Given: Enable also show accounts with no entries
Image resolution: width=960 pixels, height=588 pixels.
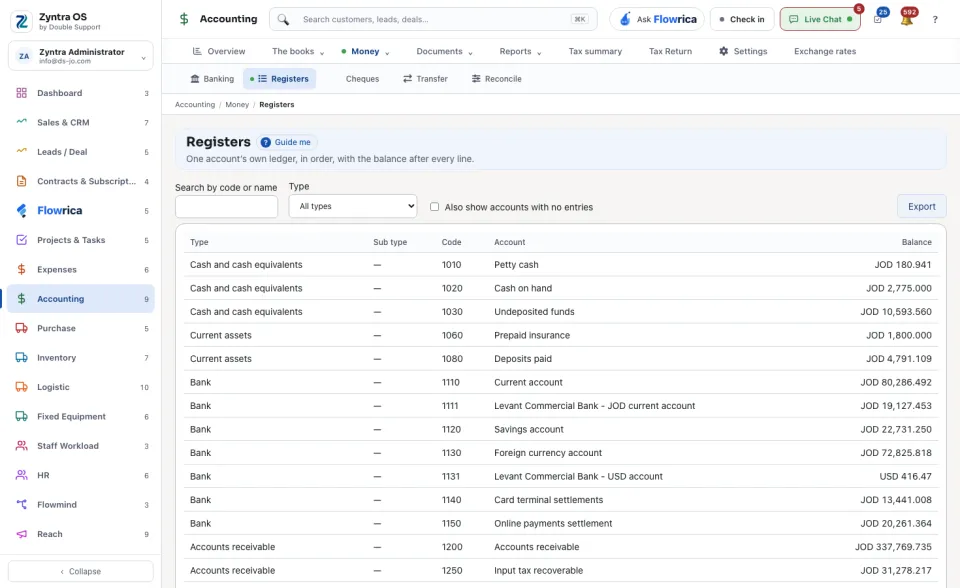Looking at the screenshot, I should click(434, 207).
